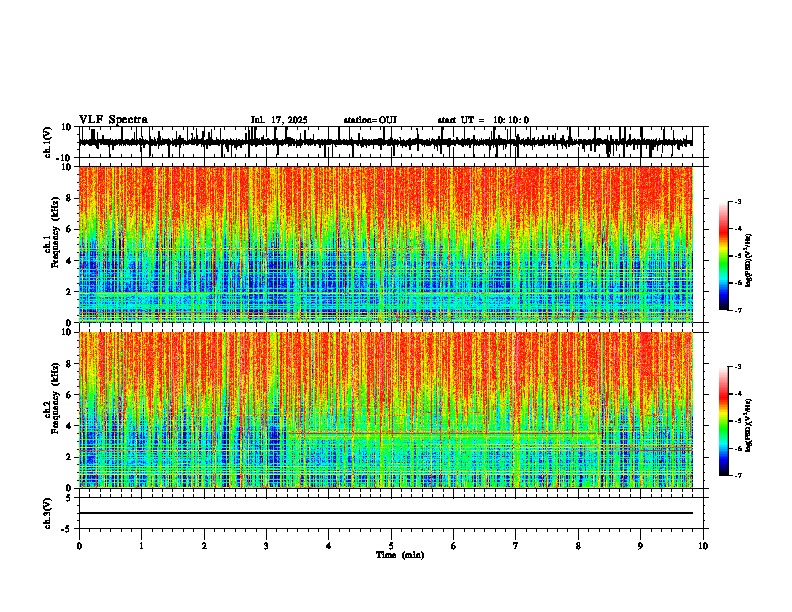Click time axis tick label 9

coord(640,546)
